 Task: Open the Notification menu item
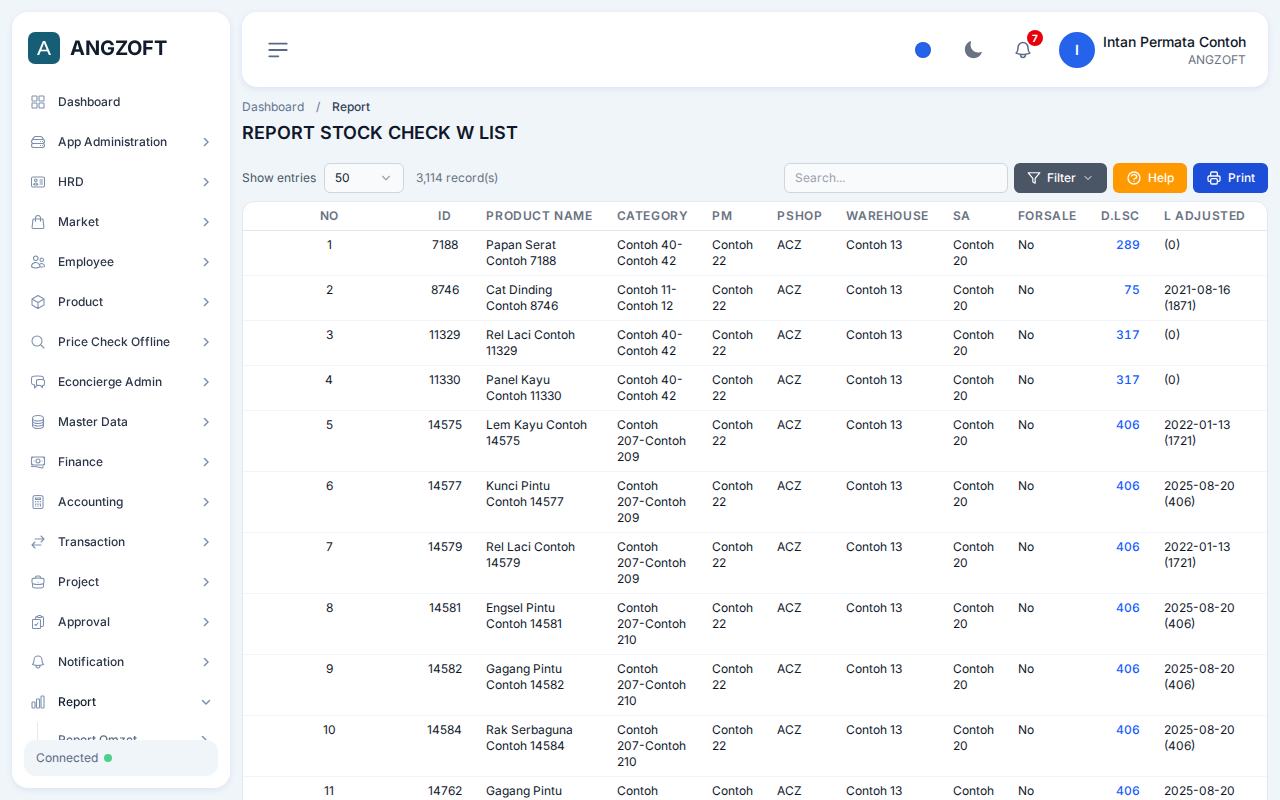pos(121,662)
